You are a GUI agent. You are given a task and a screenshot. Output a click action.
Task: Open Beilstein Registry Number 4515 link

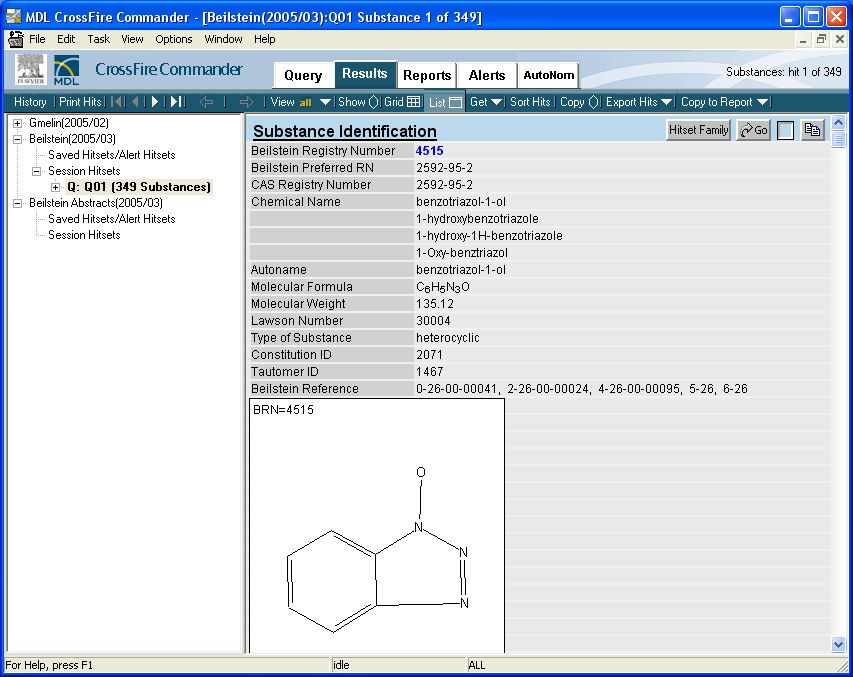click(429, 151)
